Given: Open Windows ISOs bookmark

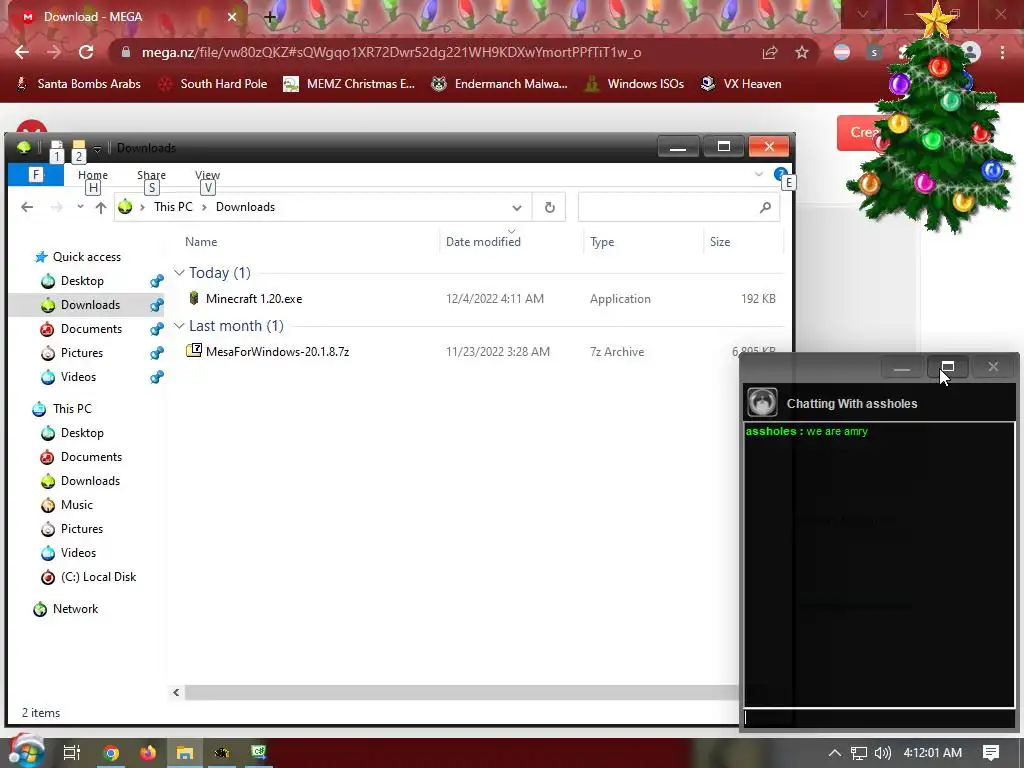Looking at the screenshot, I should click(634, 84).
